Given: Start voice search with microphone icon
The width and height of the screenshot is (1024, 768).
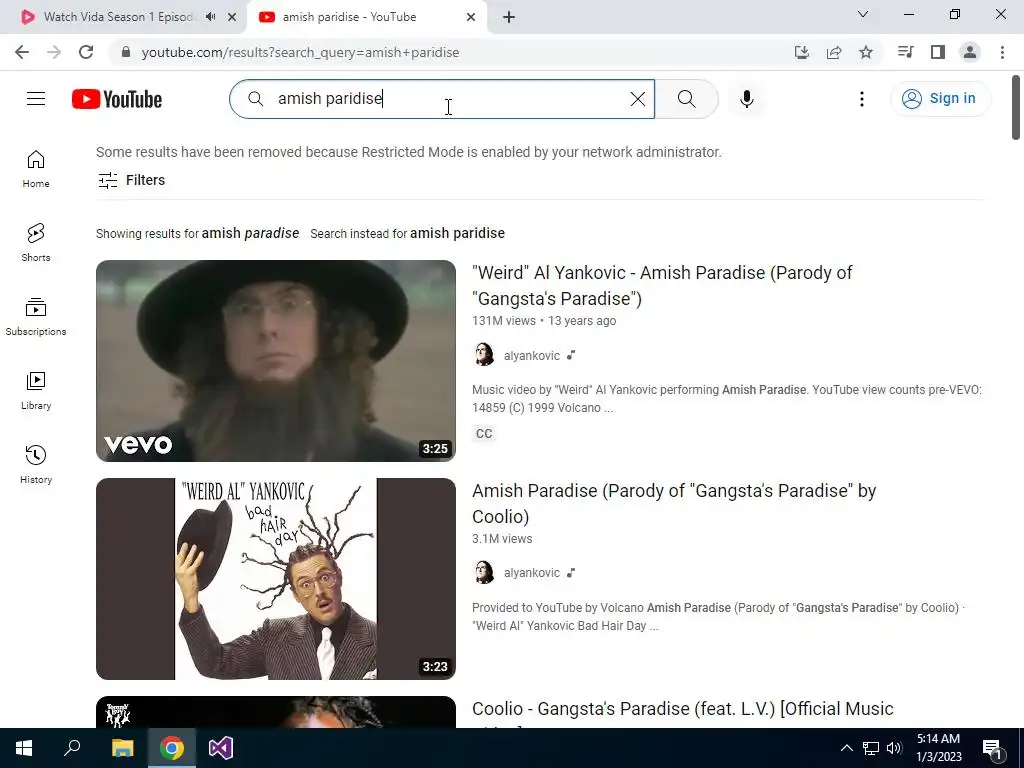Looking at the screenshot, I should 746,99.
